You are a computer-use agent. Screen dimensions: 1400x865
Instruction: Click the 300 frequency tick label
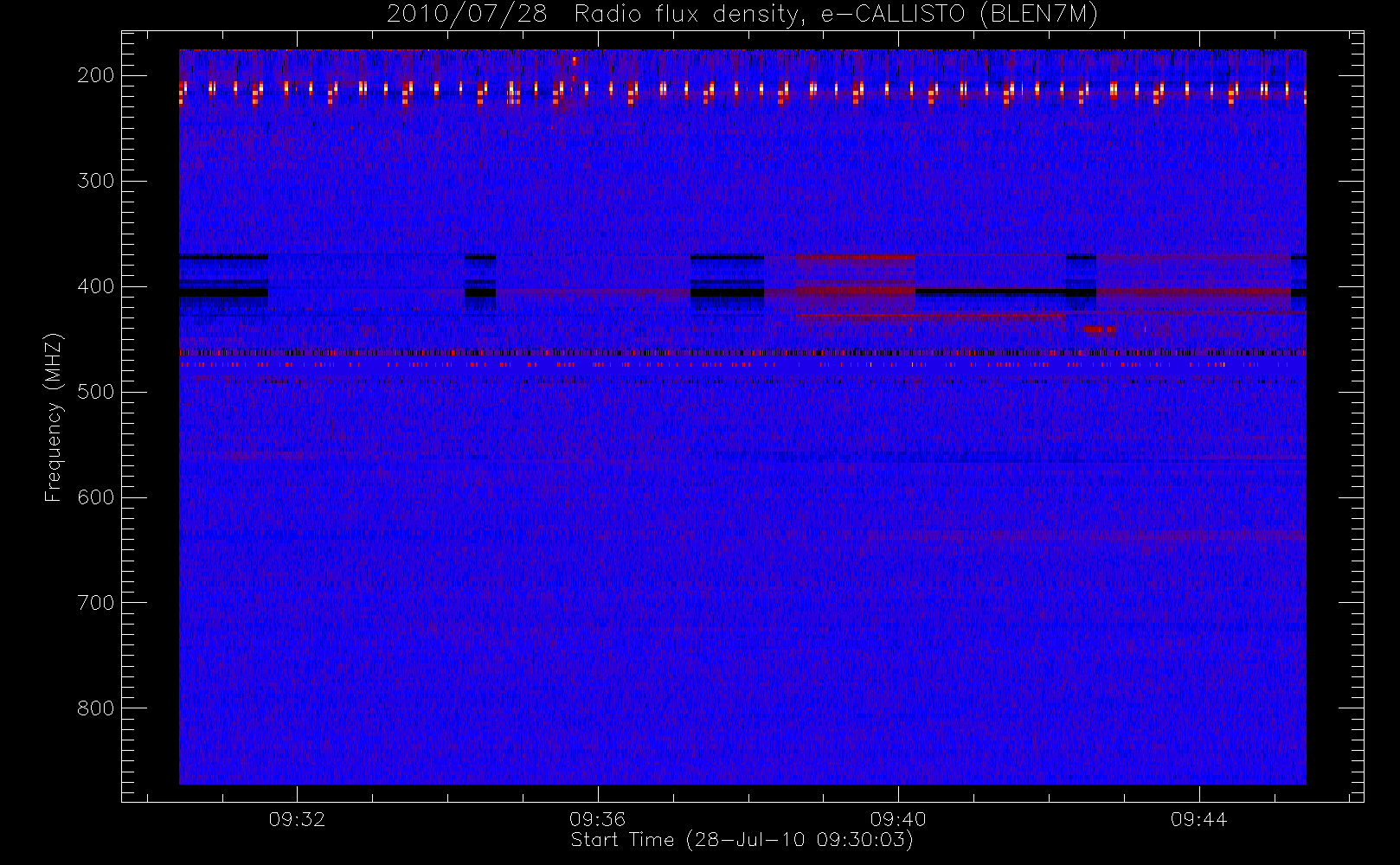coord(96,181)
